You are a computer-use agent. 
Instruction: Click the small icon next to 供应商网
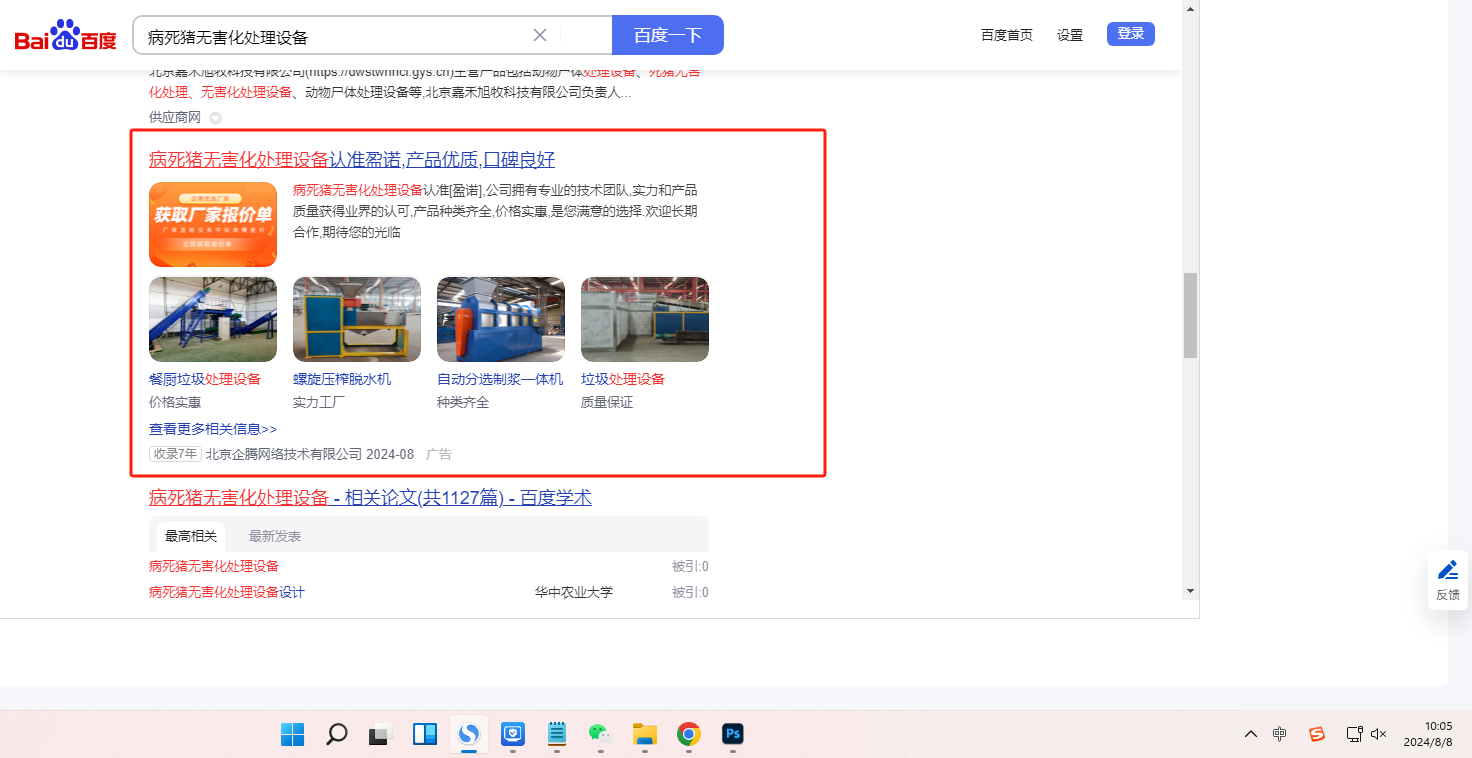tap(215, 118)
